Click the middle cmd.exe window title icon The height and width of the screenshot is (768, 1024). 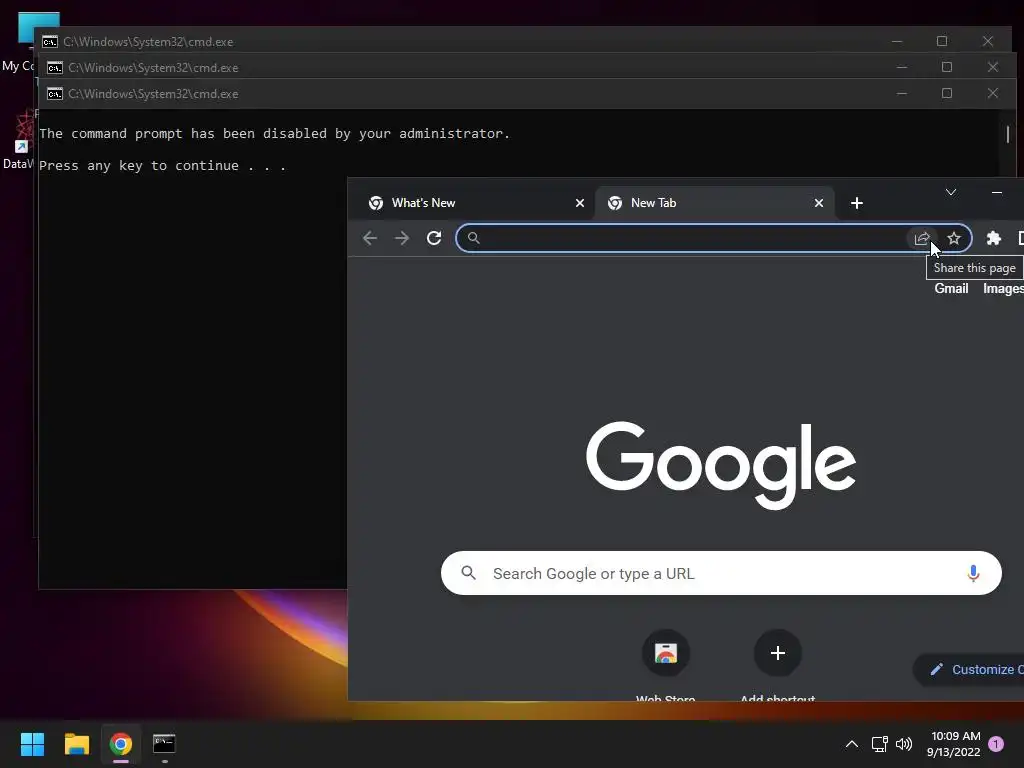[x=55, y=68]
